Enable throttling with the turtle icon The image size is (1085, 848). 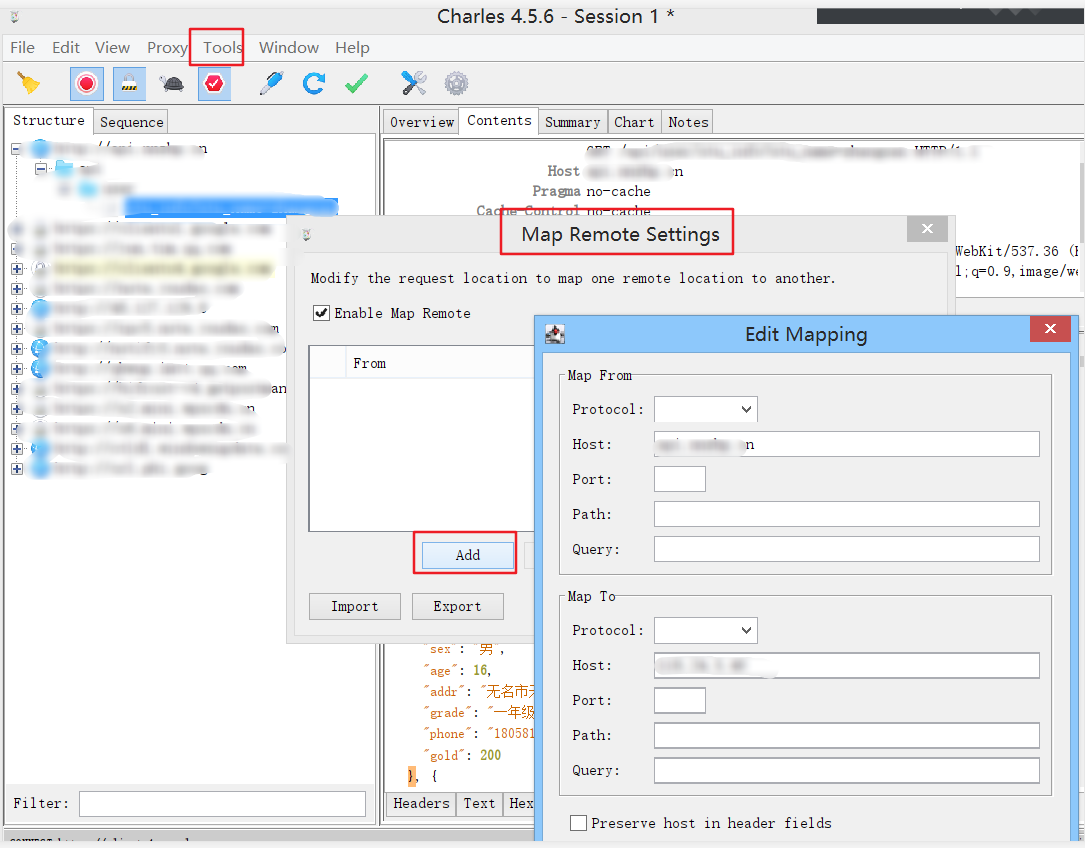(172, 84)
